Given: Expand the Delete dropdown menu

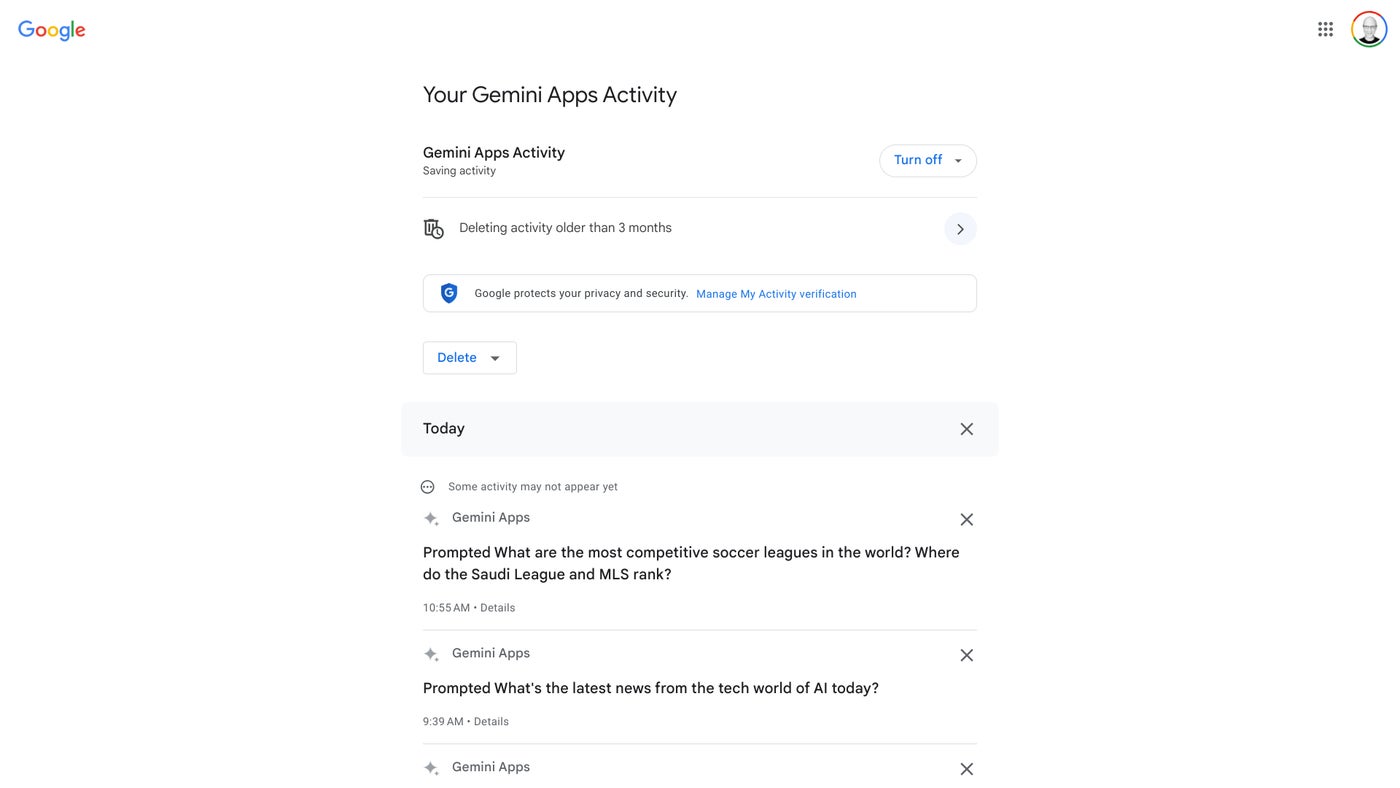Looking at the screenshot, I should pyautogui.click(x=469, y=358).
